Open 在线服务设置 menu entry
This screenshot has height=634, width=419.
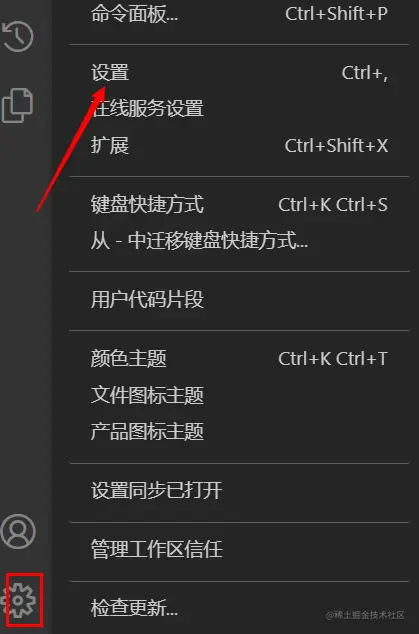pos(239,109)
